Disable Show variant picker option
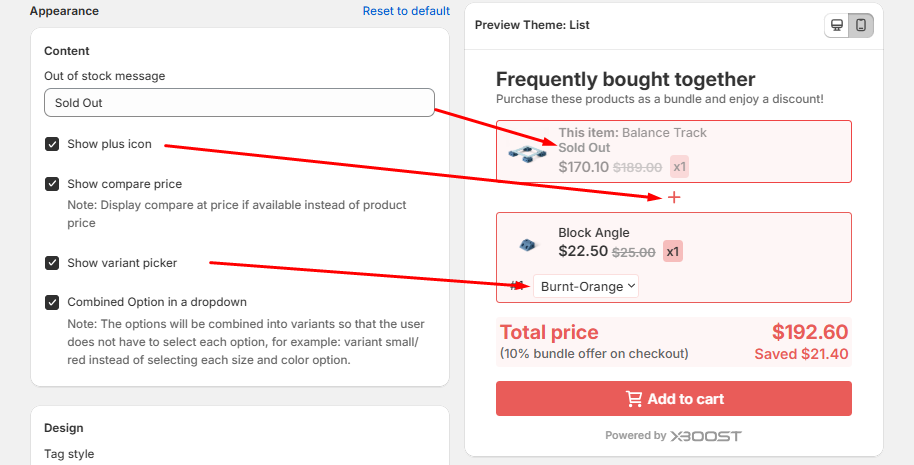914x465 pixels. pyautogui.click(x=52, y=263)
